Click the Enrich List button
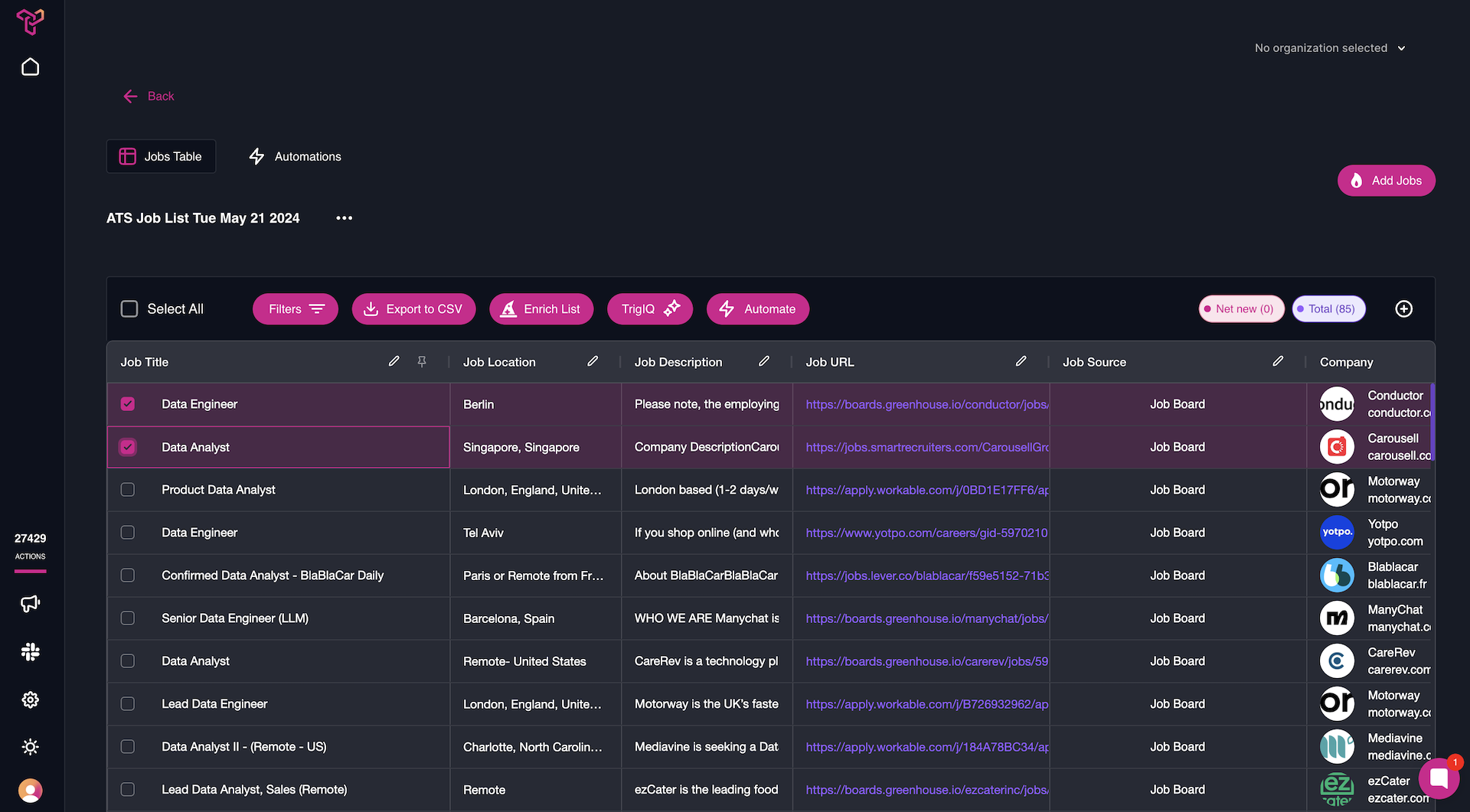Image resolution: width=1470 pixels, height=812 pixels. click(541, 309)
